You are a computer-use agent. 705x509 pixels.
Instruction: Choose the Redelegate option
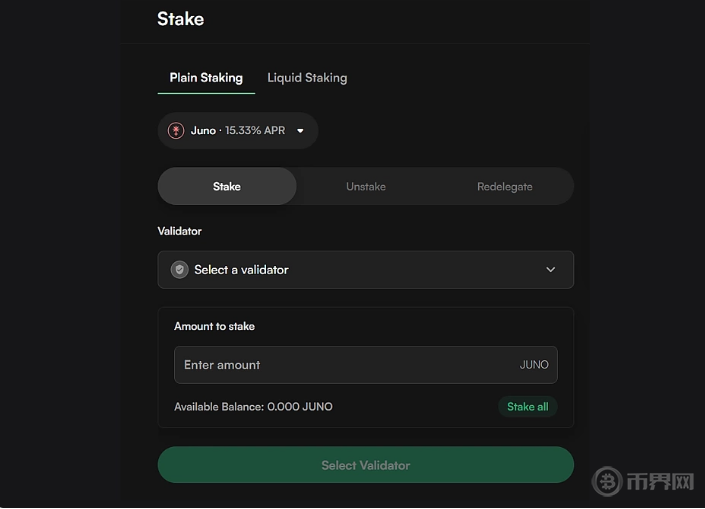(504, 186)
